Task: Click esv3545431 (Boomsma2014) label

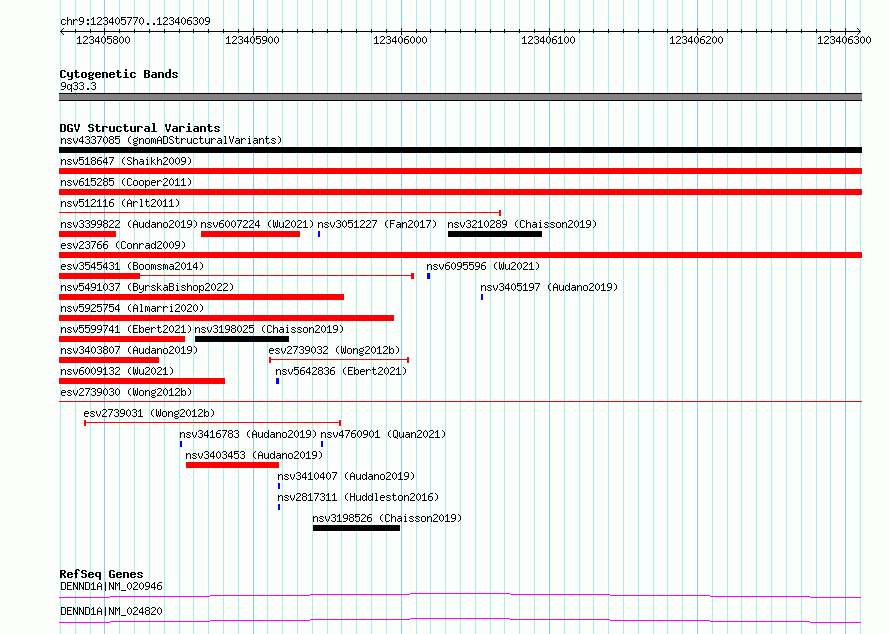Action: (132, 266)
